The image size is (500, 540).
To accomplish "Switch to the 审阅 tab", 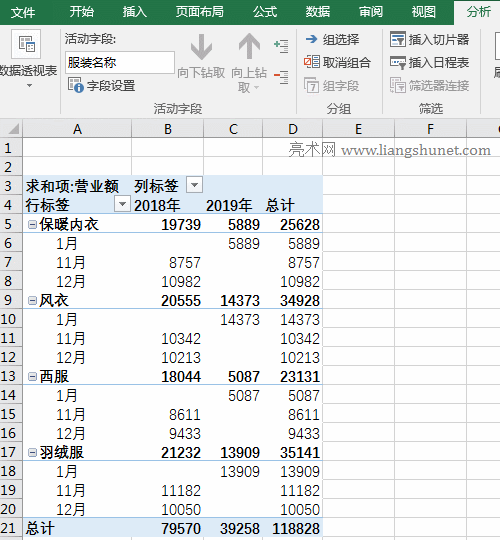I will tap(371, 12).
